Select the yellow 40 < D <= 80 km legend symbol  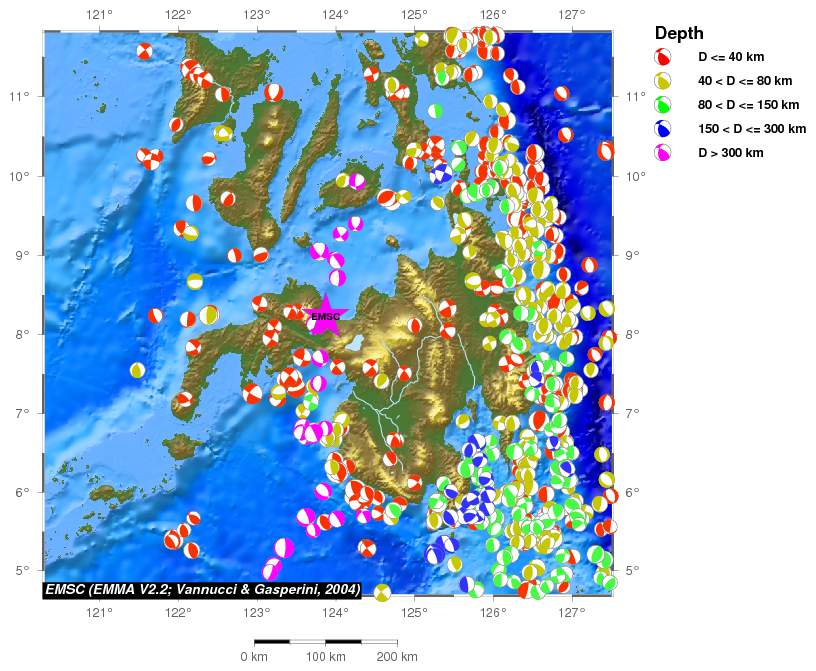coord(662,81)
